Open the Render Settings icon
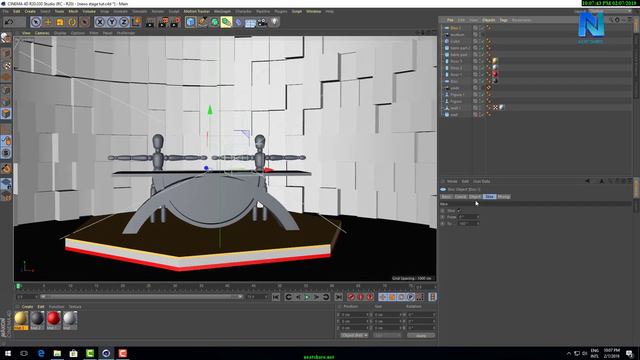The image size is (640, 360). point(176,22)
